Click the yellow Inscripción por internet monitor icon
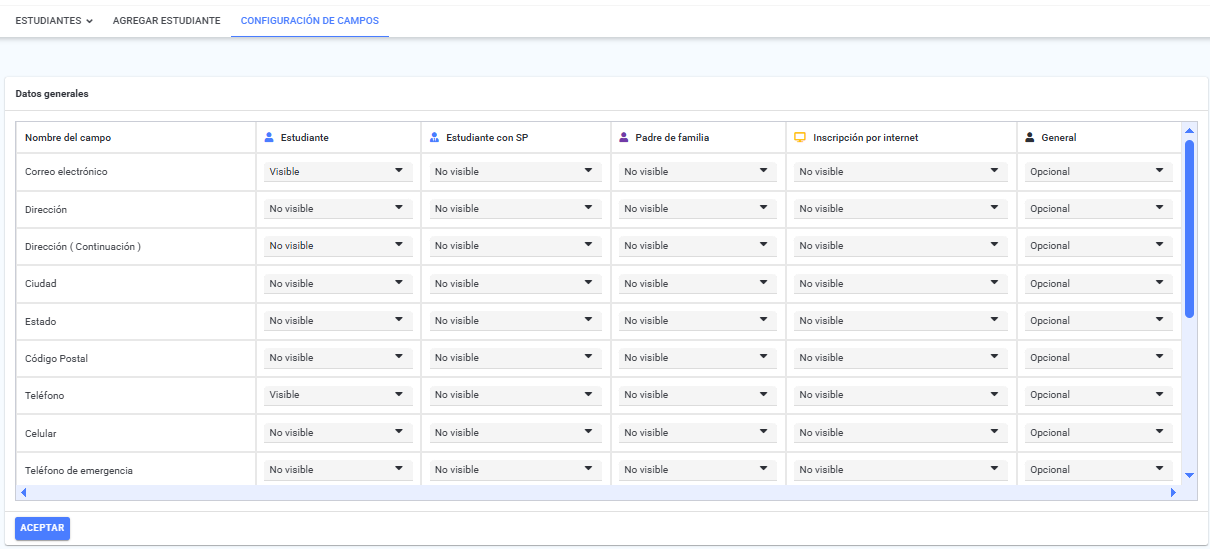This screenshot has height=549, width=1210. tap(800, 138)
